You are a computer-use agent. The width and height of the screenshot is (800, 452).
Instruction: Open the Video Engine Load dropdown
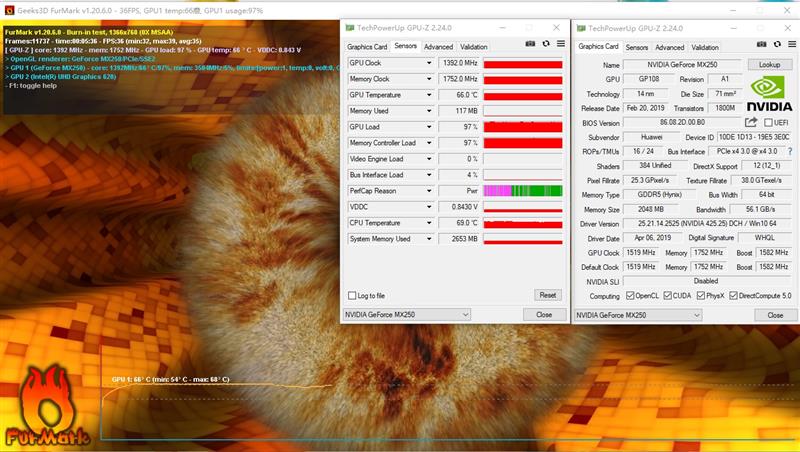[429, 159]
